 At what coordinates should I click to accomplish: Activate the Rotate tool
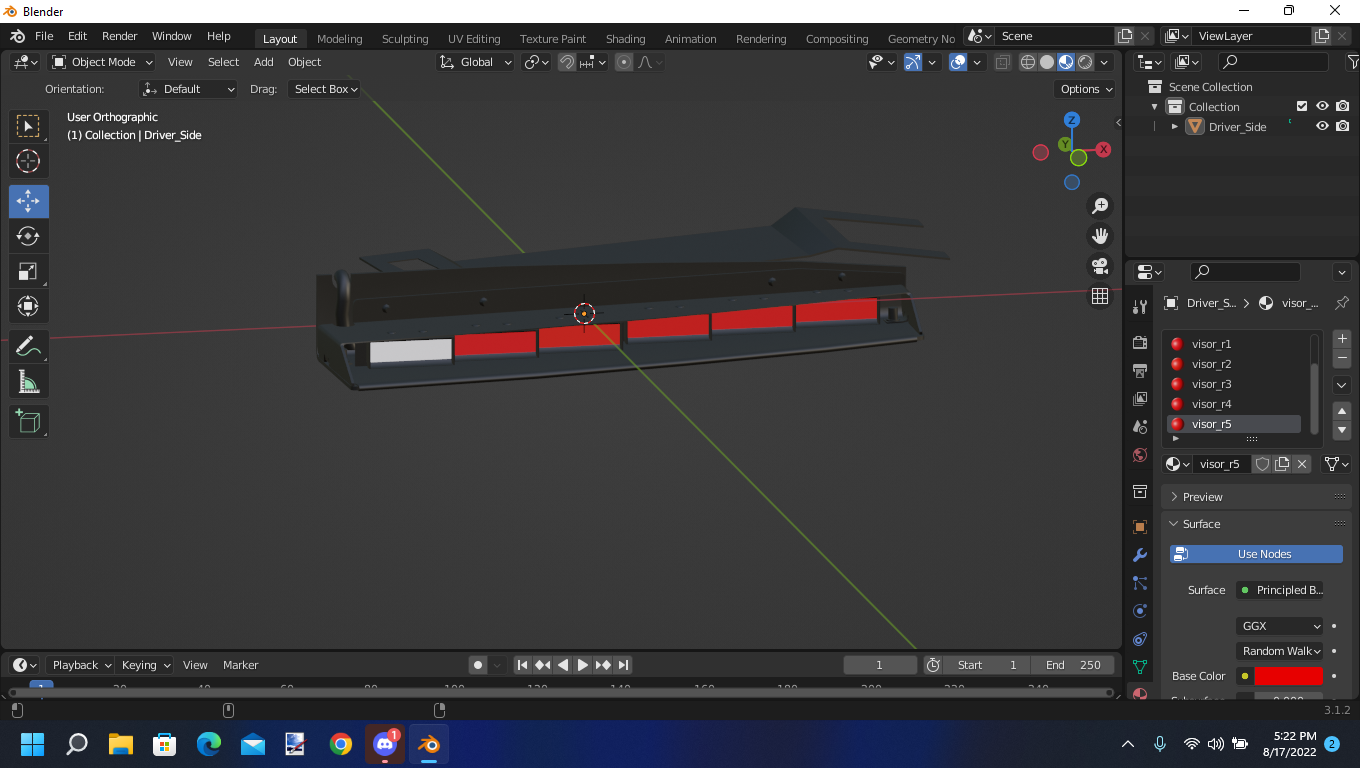coord(28,236)
